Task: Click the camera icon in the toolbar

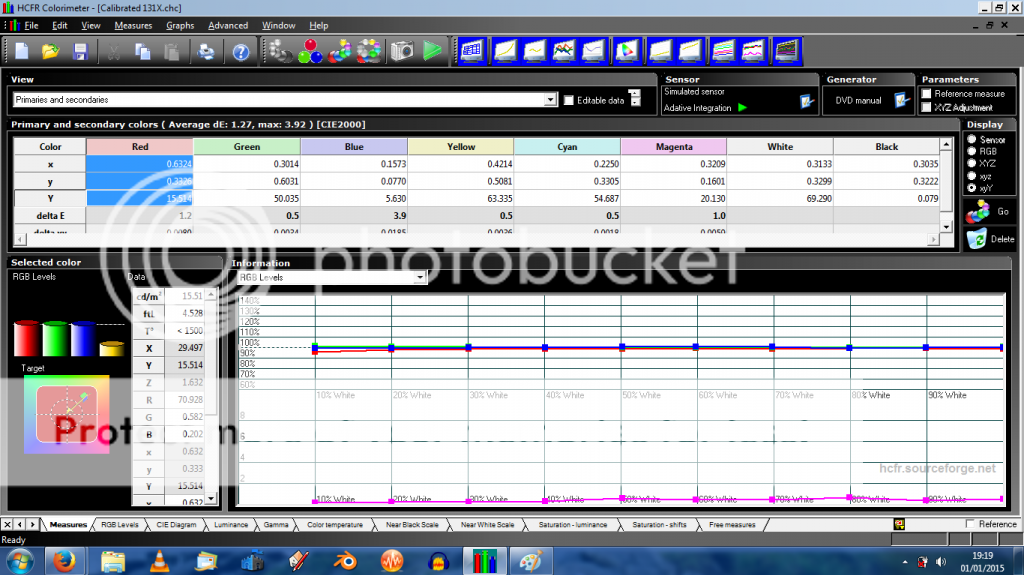Action: click(402, 50)
